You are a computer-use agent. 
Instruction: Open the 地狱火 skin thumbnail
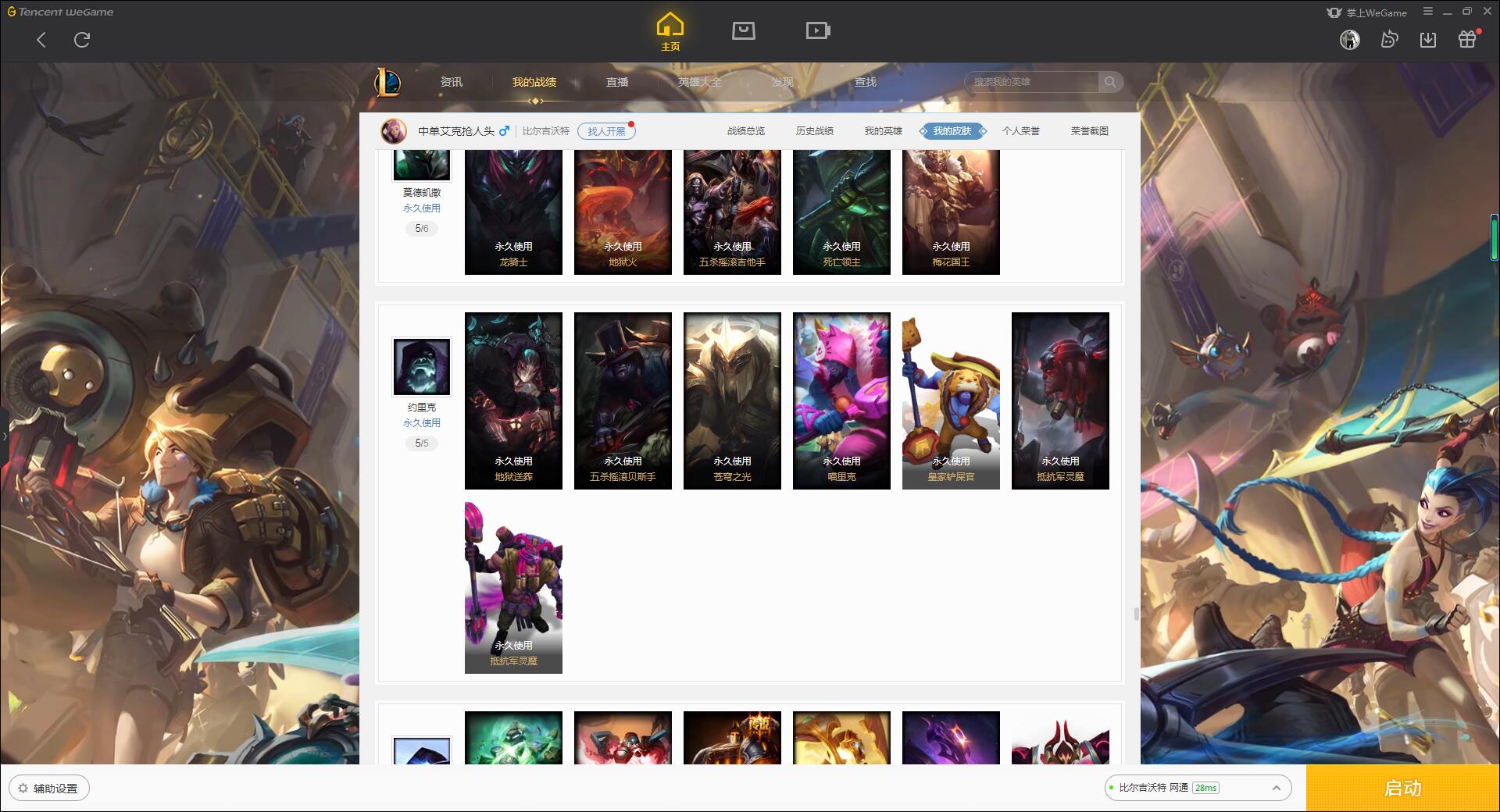click(x=623, y=212)
